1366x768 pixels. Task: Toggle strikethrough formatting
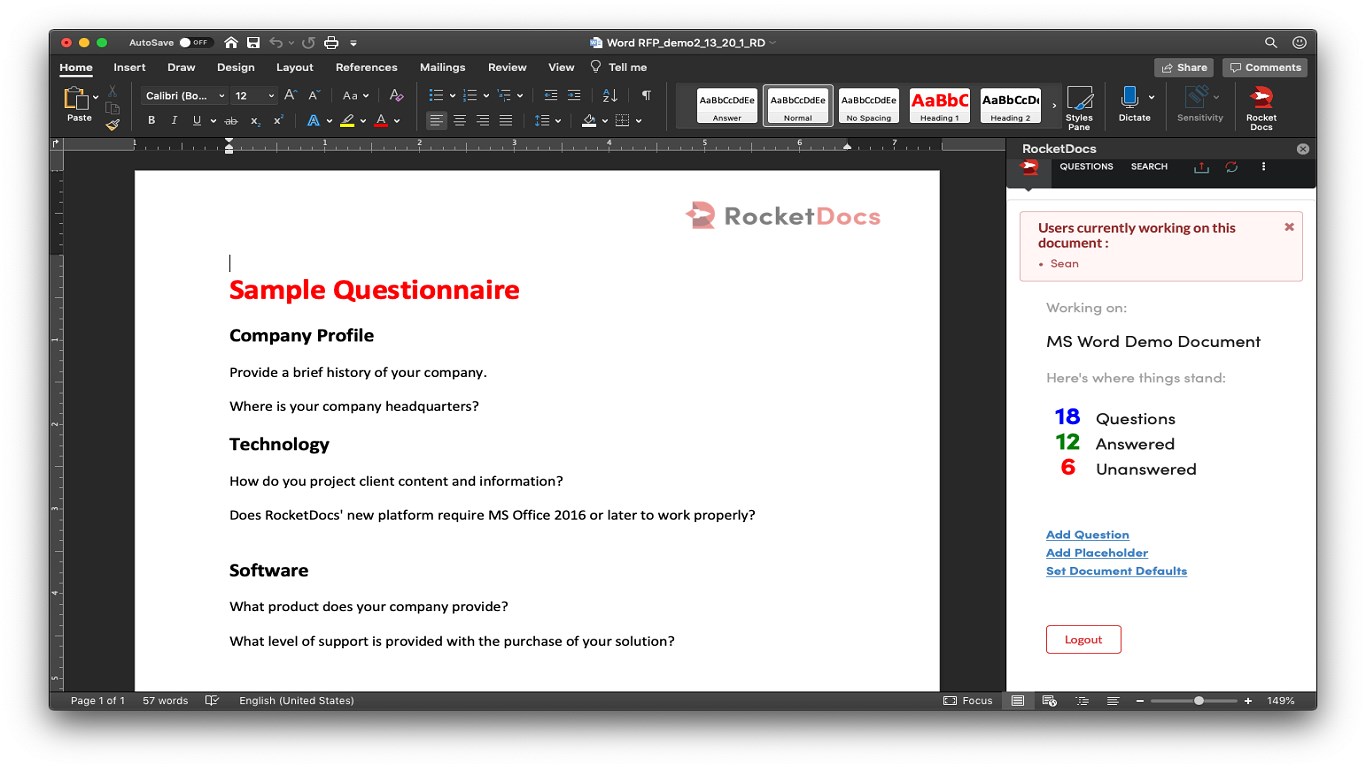[x=231, y=121]
